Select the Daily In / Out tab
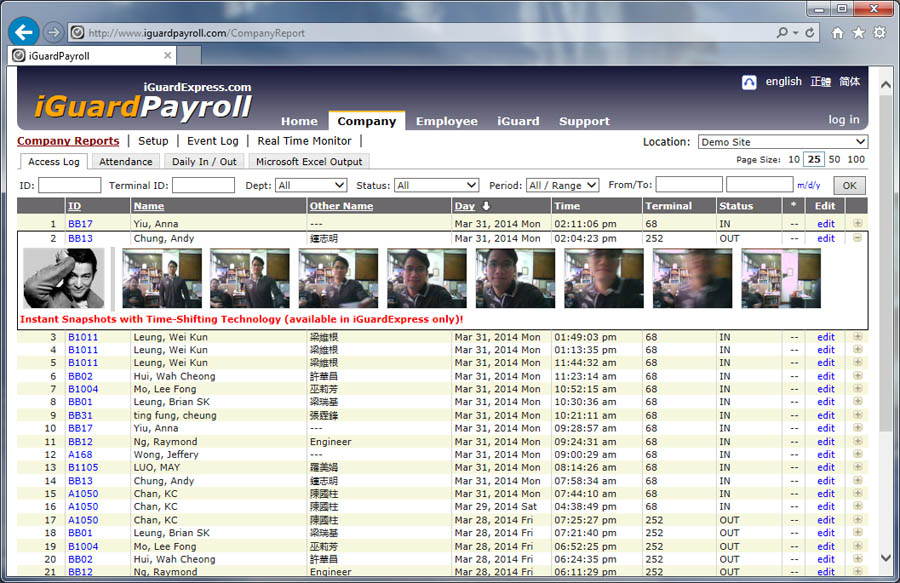This screenshot has height=583, width=900. coord(204,162)
